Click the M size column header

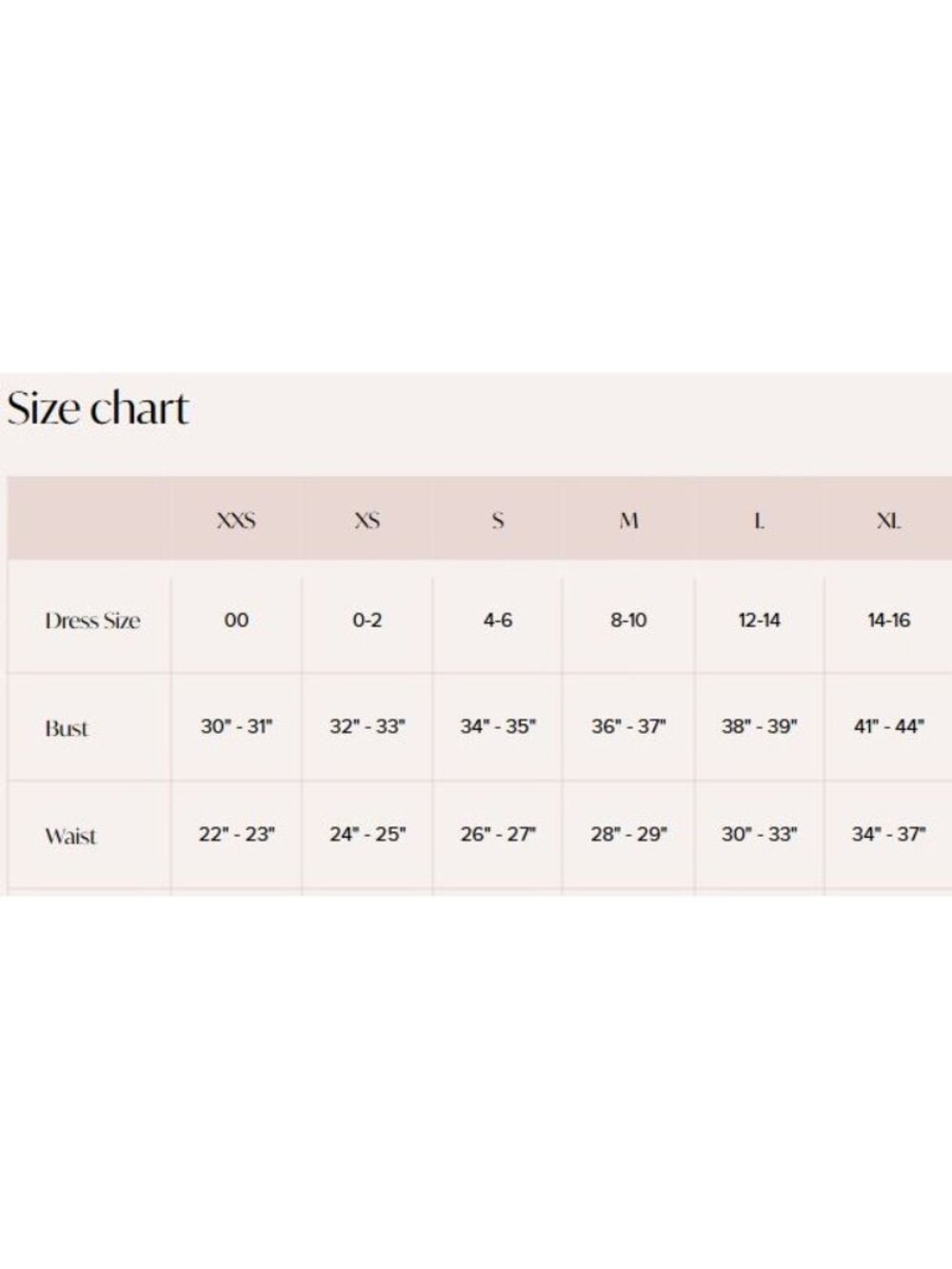coord(628,521)
